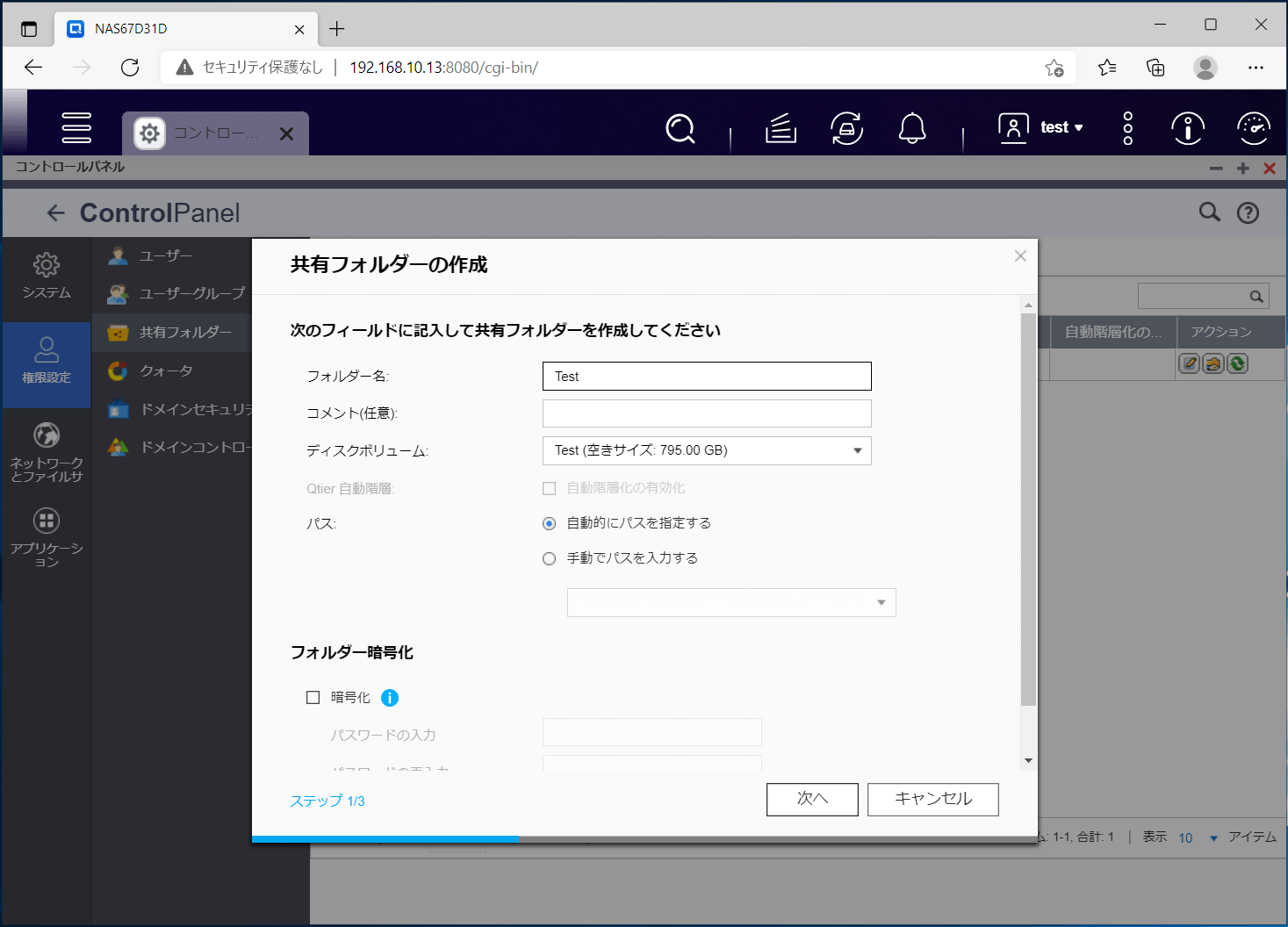Open the information icon in top bar
The height and width of the screenshot is (927, 1288).
pyautogui.click(x=1188, y=128)
